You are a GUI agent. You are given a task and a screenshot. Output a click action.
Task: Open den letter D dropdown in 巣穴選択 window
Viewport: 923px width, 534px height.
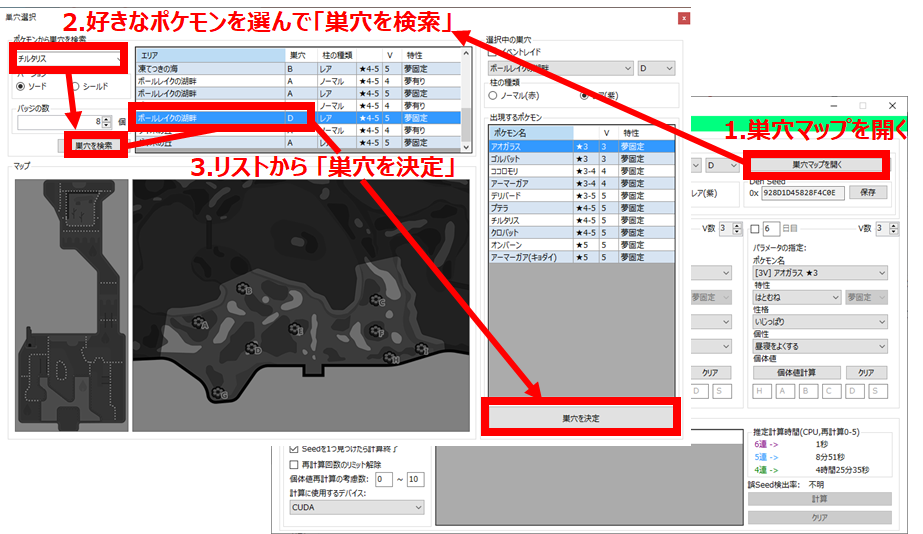[656, 68]
